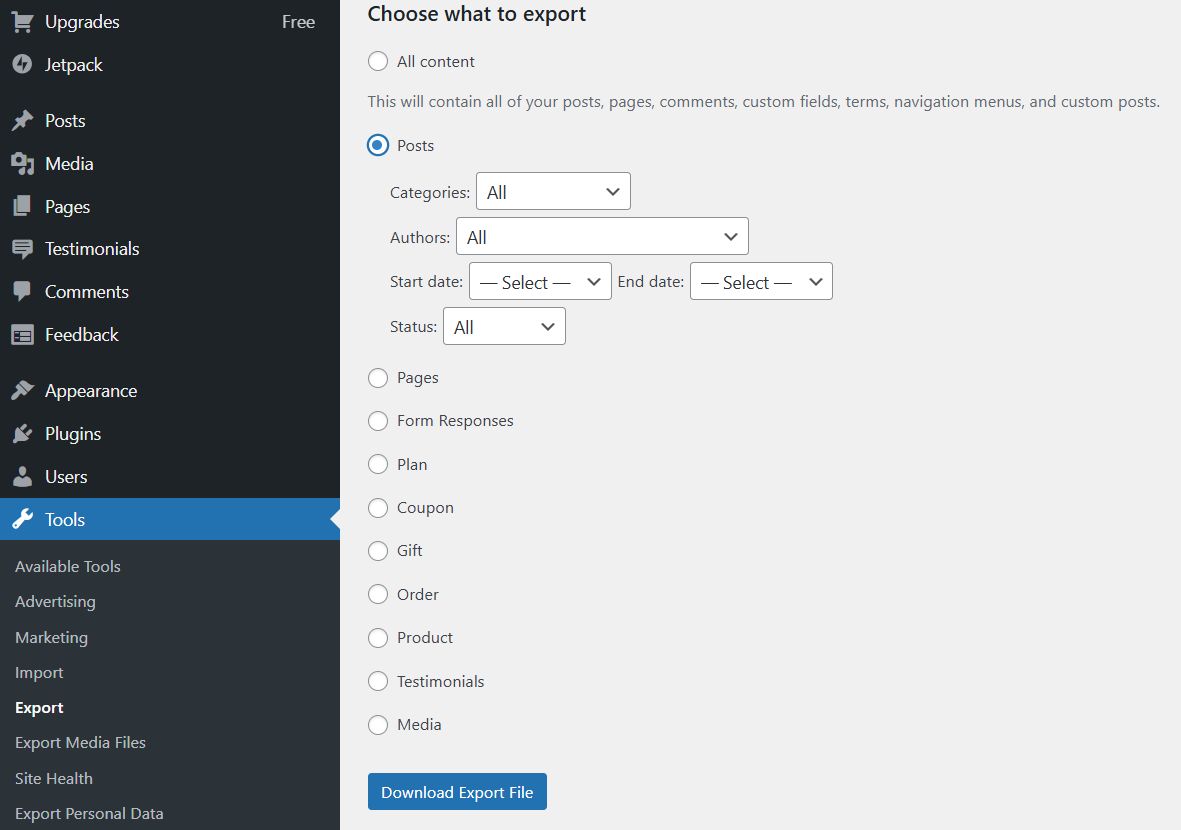Select the Posts pin icon in sidebar

pos(22,120)
